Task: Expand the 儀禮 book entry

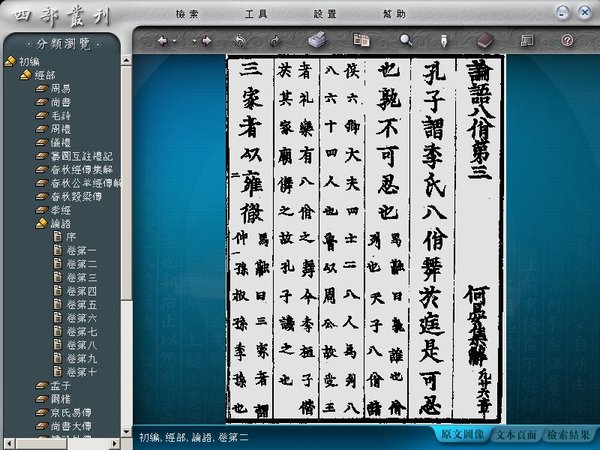Action: coord(41,143)
